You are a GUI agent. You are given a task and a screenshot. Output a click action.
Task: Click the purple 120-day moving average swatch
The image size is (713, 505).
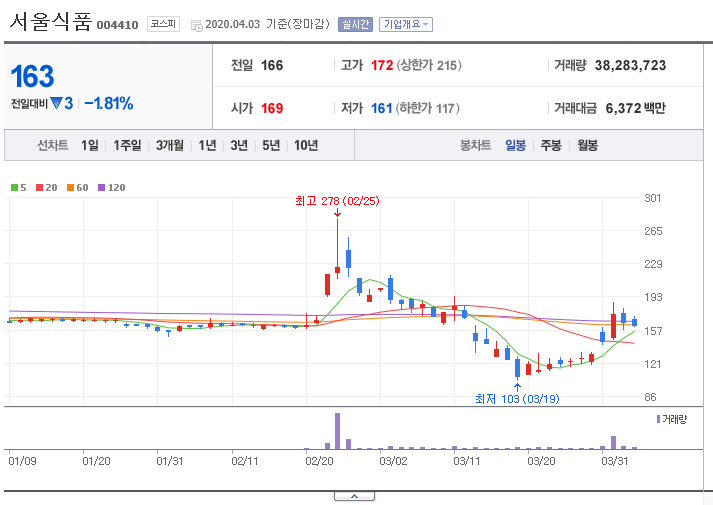pyautogui.click(x=101, y=187)
